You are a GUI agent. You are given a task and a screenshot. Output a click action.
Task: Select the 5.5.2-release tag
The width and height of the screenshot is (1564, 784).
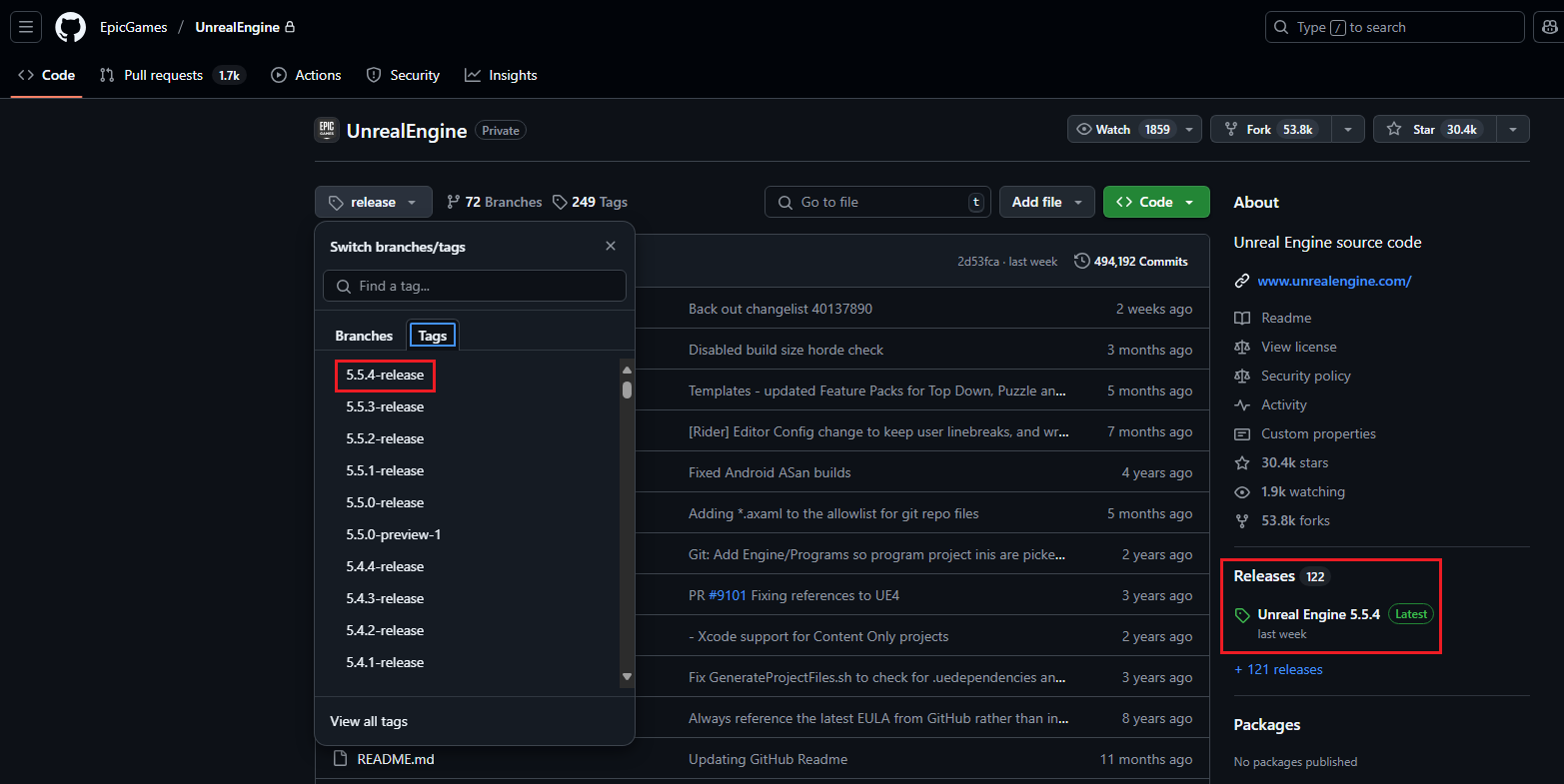coord(385,438)
